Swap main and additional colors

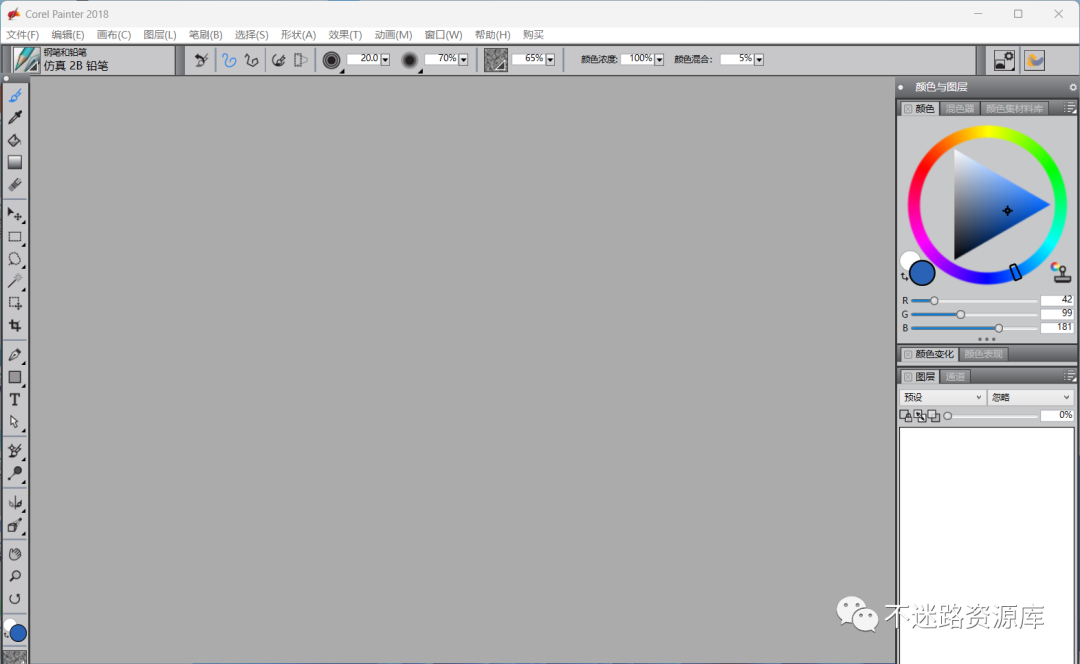[904, 276]
